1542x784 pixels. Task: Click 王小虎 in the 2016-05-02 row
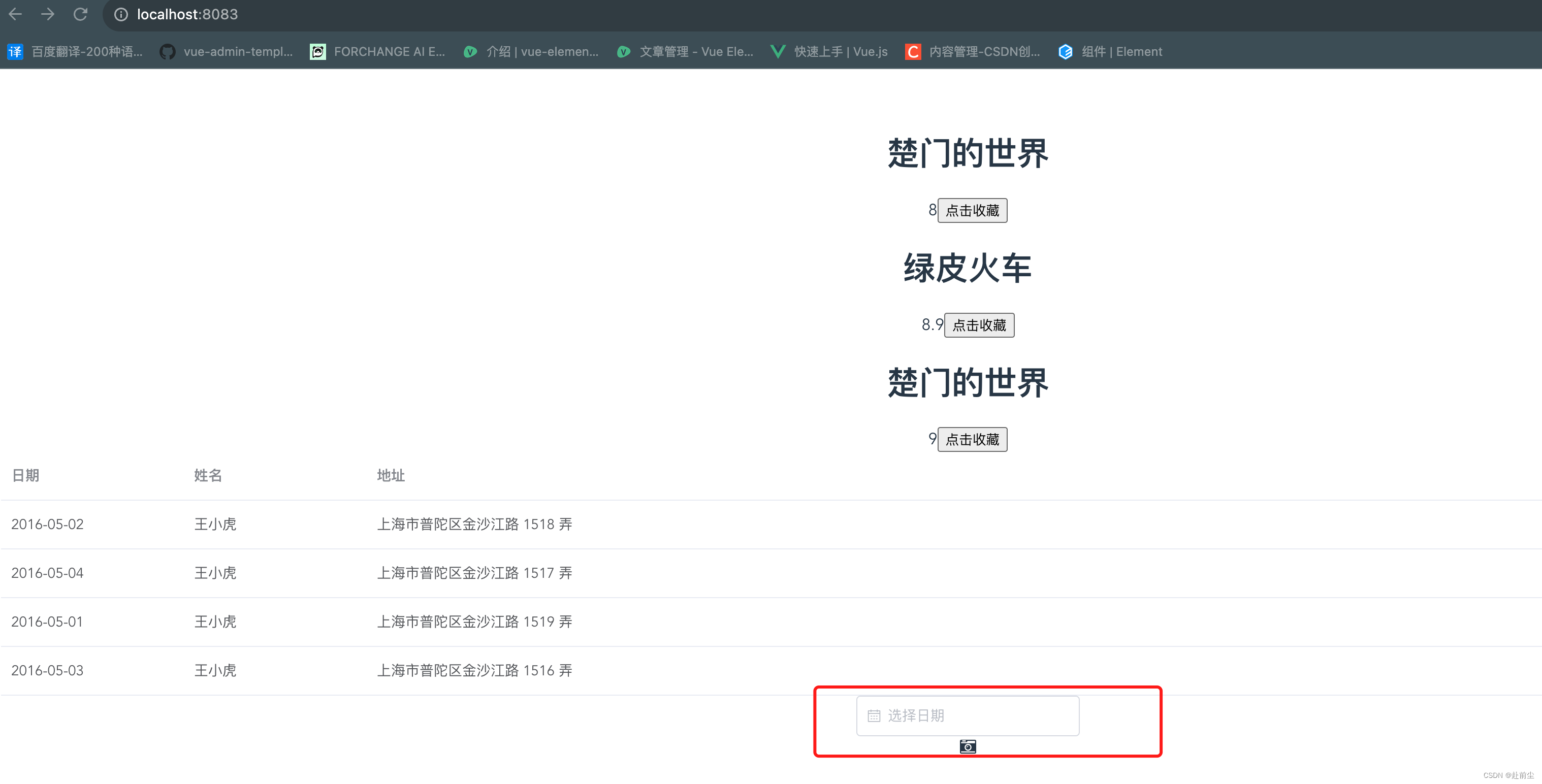(215, 524)
